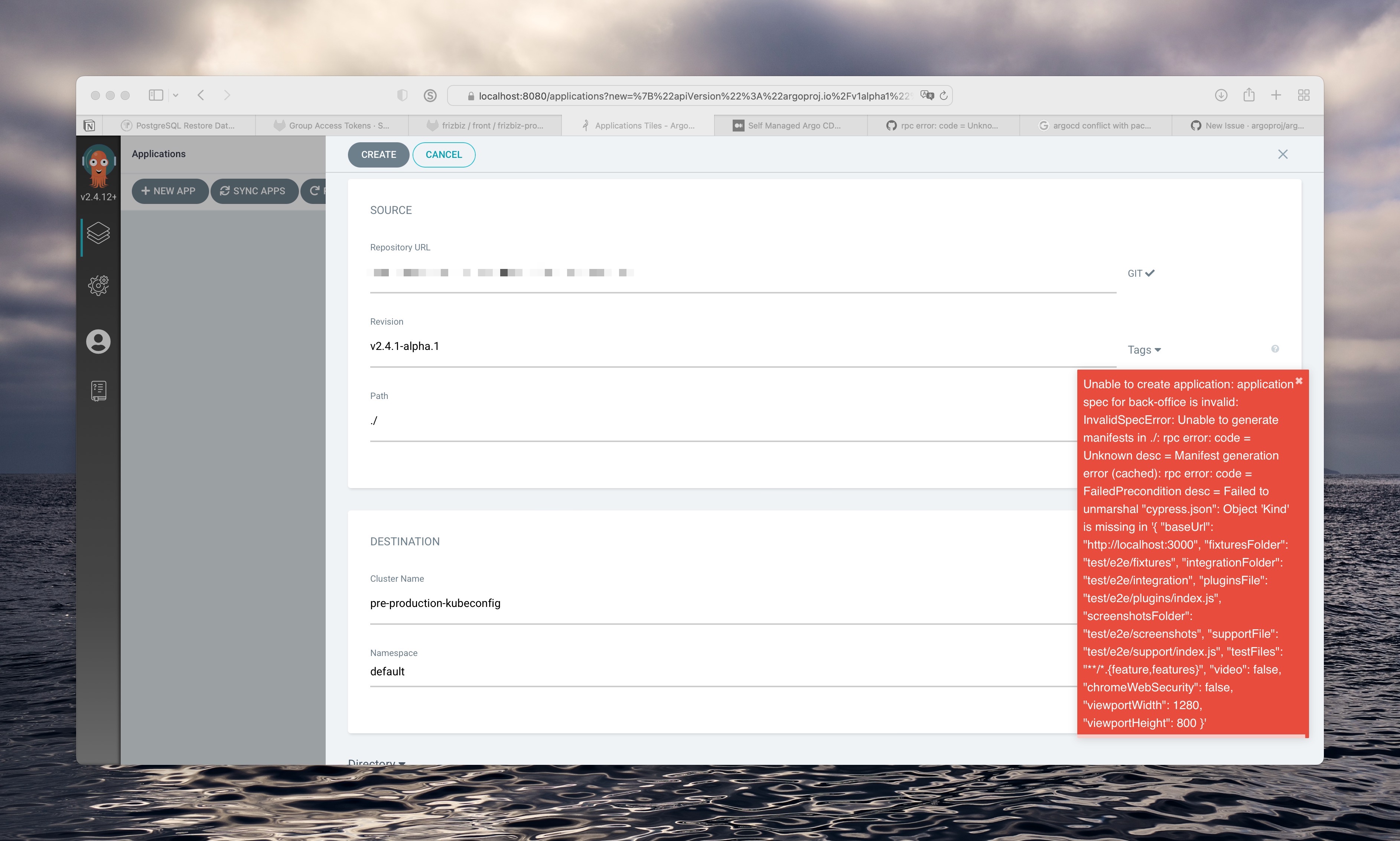Viewport: 1400px width, 841px height.
Task: Open a new tab with plus icon
Action: point(1276,95)
